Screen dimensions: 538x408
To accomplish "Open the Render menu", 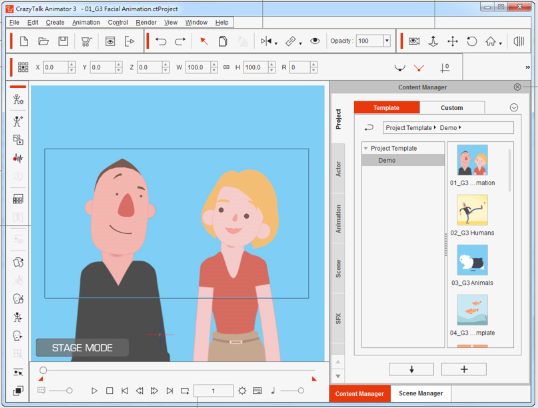I will pos(146,23).
